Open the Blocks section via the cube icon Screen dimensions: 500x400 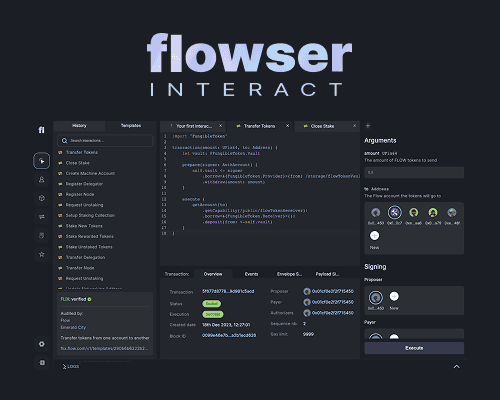click(41, 198)
